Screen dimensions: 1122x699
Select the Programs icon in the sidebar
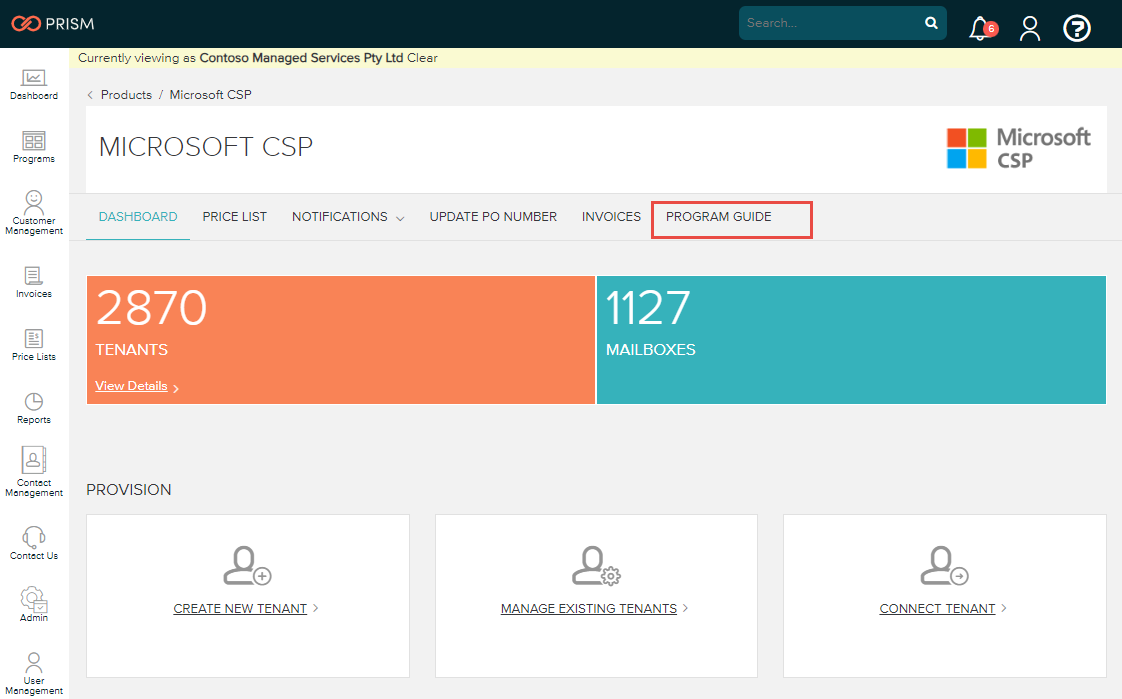pos(33,146)
